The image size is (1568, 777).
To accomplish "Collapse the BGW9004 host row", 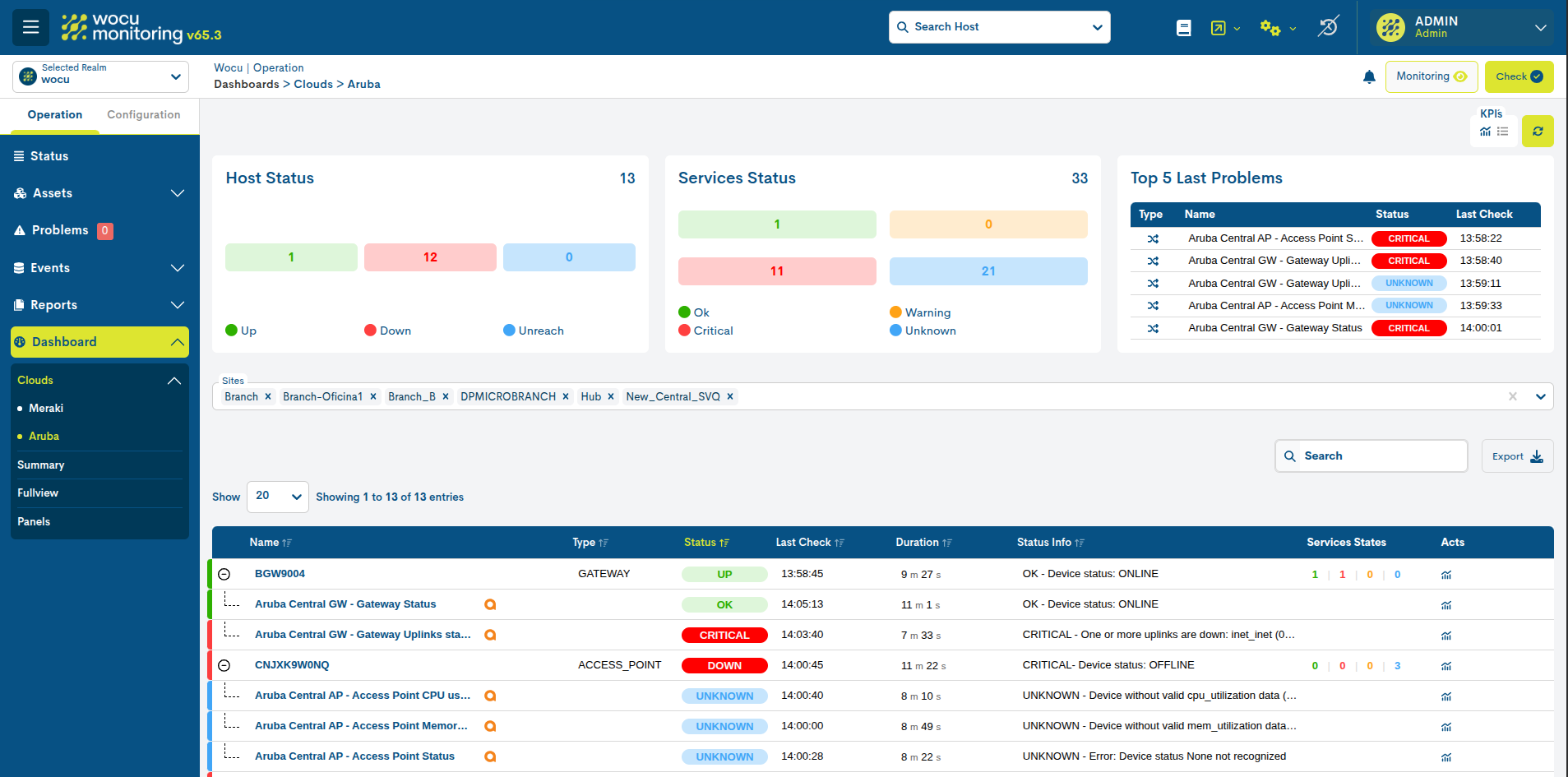I will [x=224, y=574].
